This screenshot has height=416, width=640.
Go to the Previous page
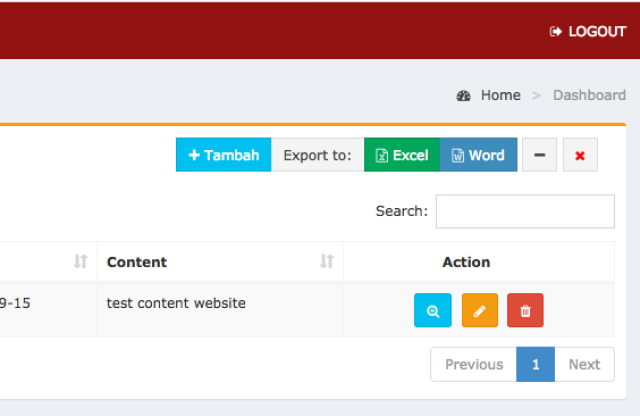pyautogui.click(x=473, y=364)
